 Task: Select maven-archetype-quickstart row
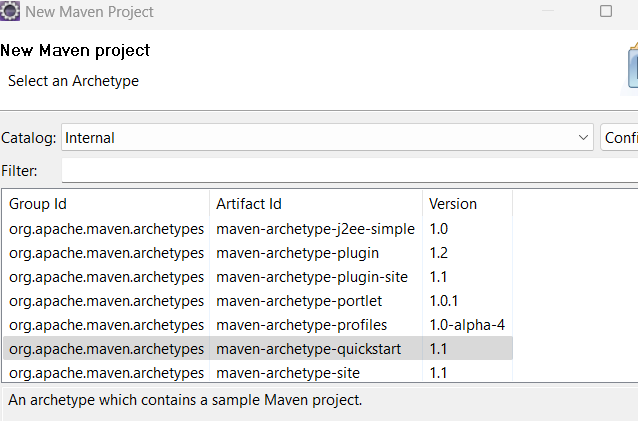coord(258,349)
